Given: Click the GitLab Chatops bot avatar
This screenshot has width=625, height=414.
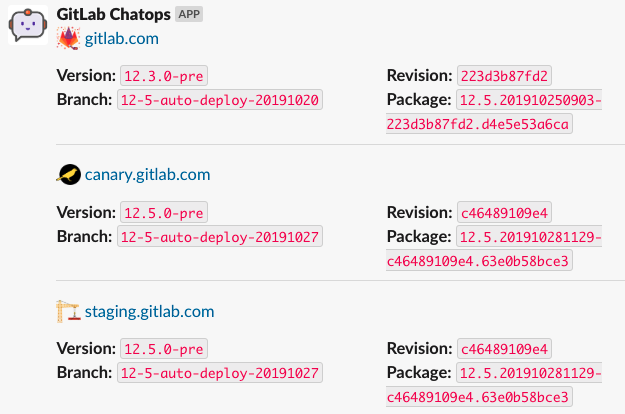Looking at the screenshot, I should [x=28, y=25].
